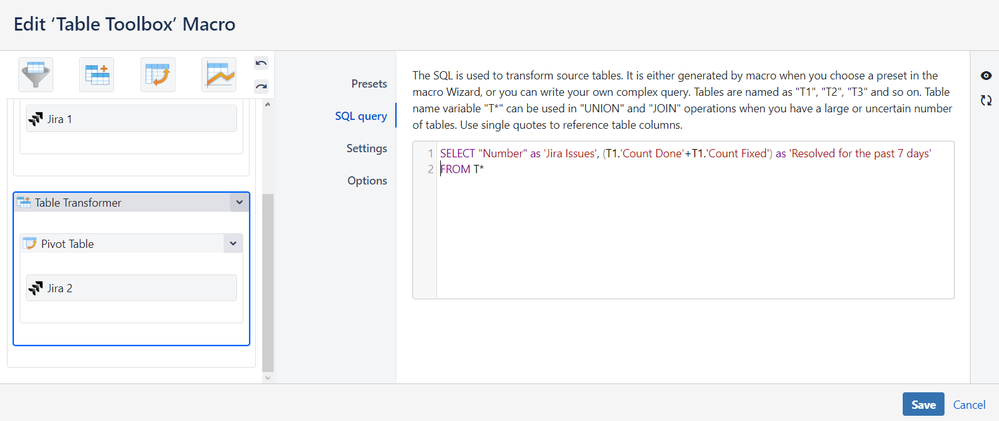Click the Table Filter funnel icon

[x=37, y=73]
